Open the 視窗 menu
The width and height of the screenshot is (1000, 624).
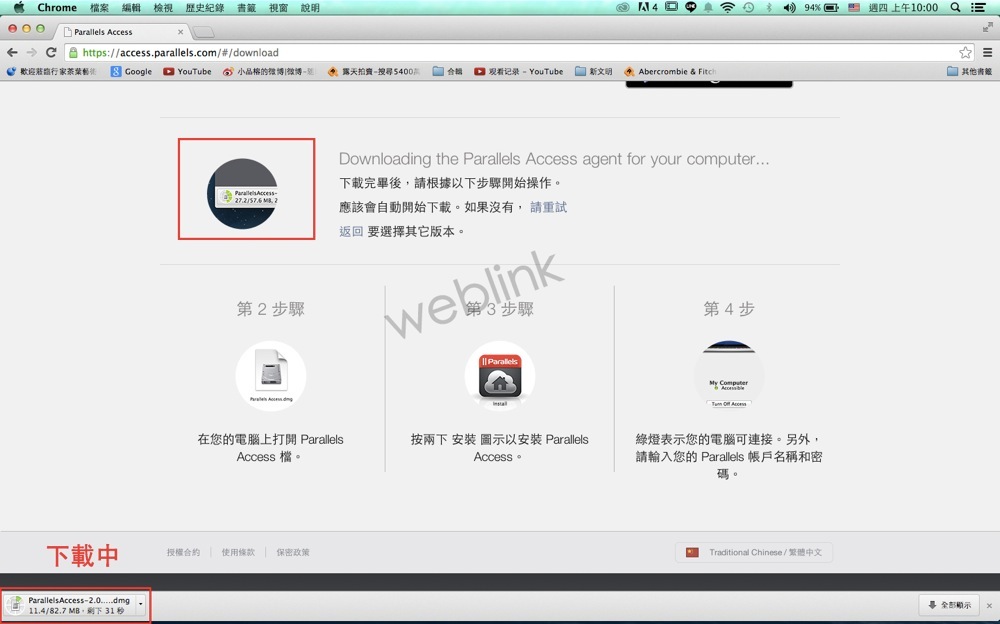click(x=278, y=8)
